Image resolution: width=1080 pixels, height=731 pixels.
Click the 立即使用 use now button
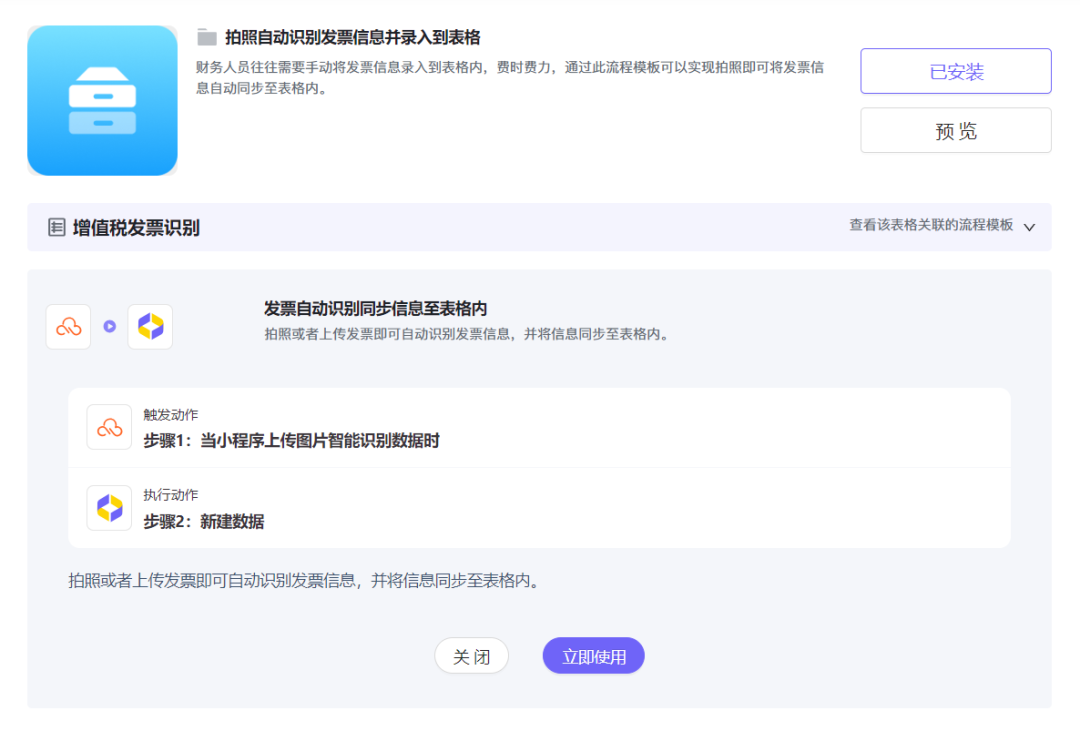pos(594,656)
